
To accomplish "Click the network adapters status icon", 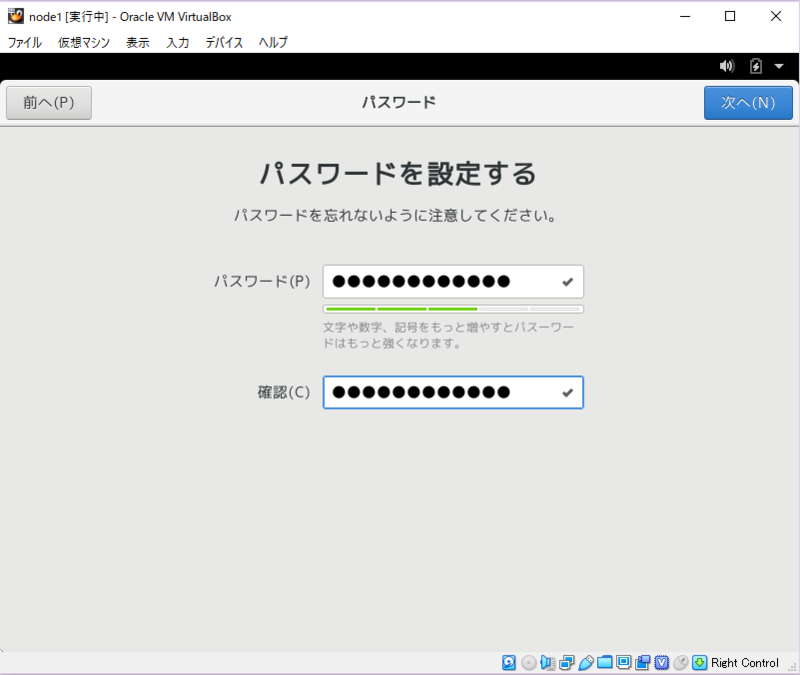I will (x=566, y=663).
